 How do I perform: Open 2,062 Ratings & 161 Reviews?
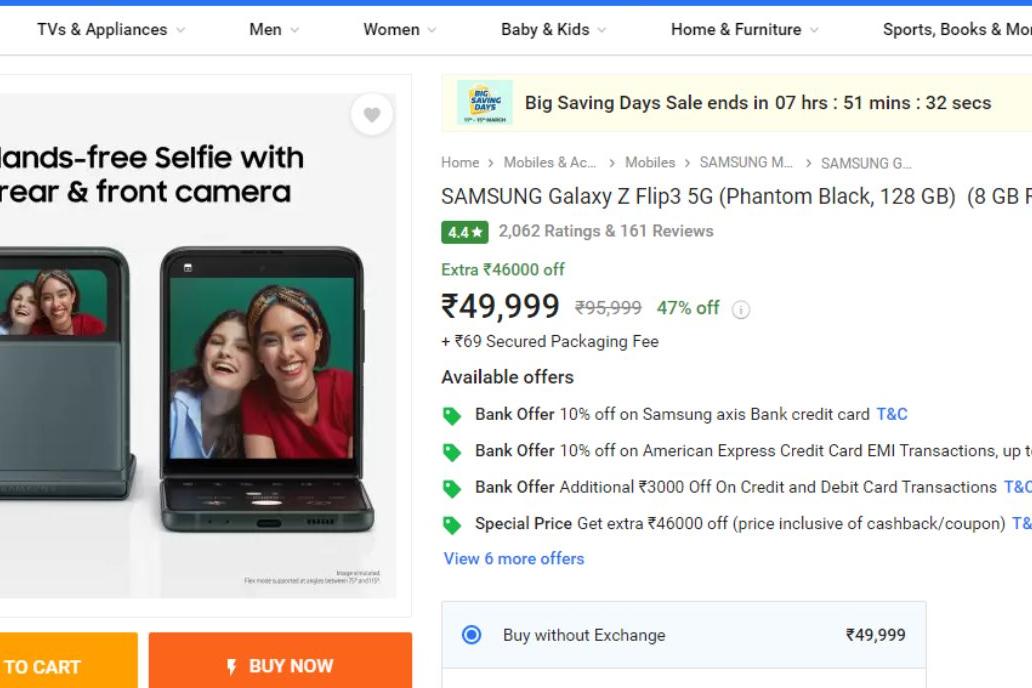pos(606,231)
